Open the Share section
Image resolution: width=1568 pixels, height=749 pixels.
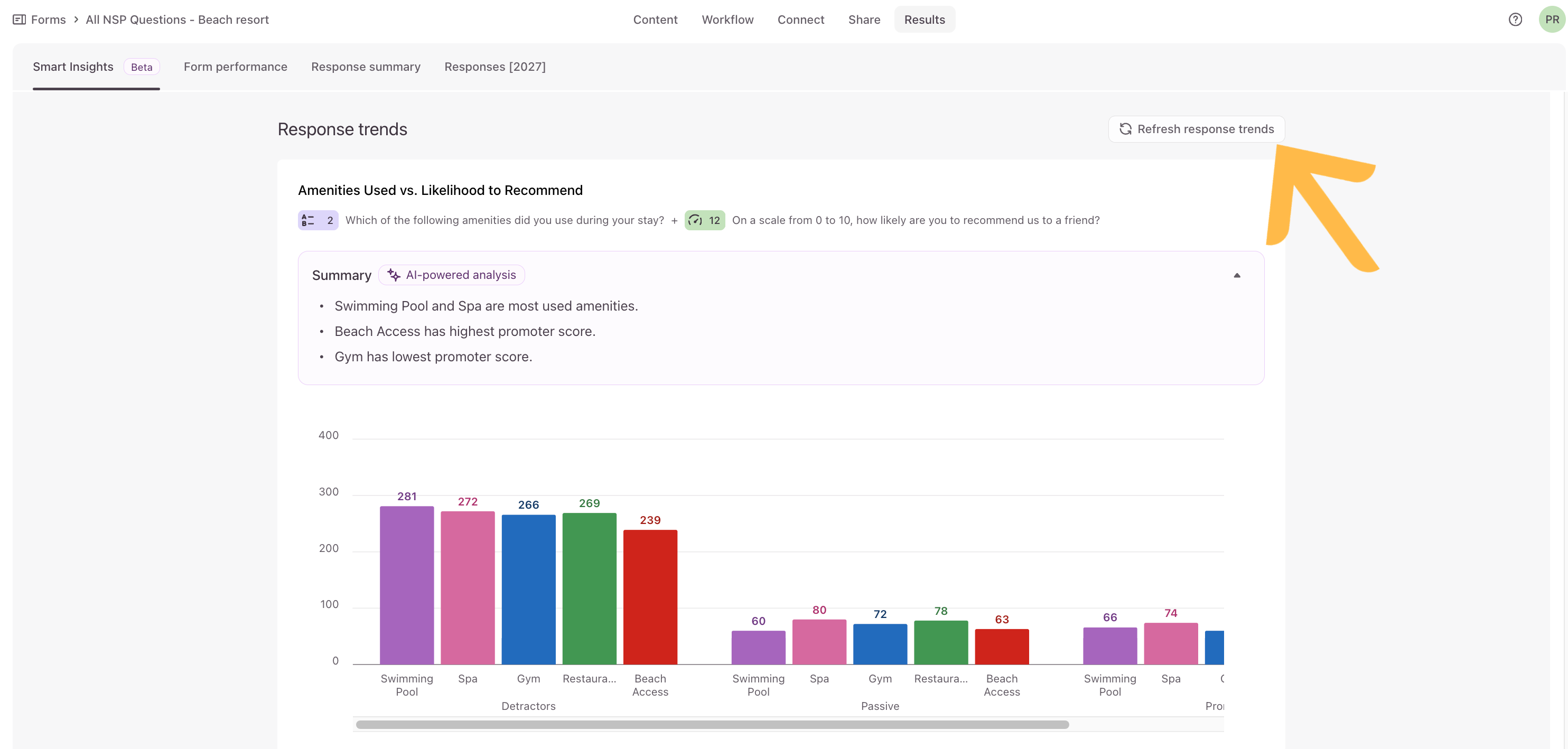864,20
